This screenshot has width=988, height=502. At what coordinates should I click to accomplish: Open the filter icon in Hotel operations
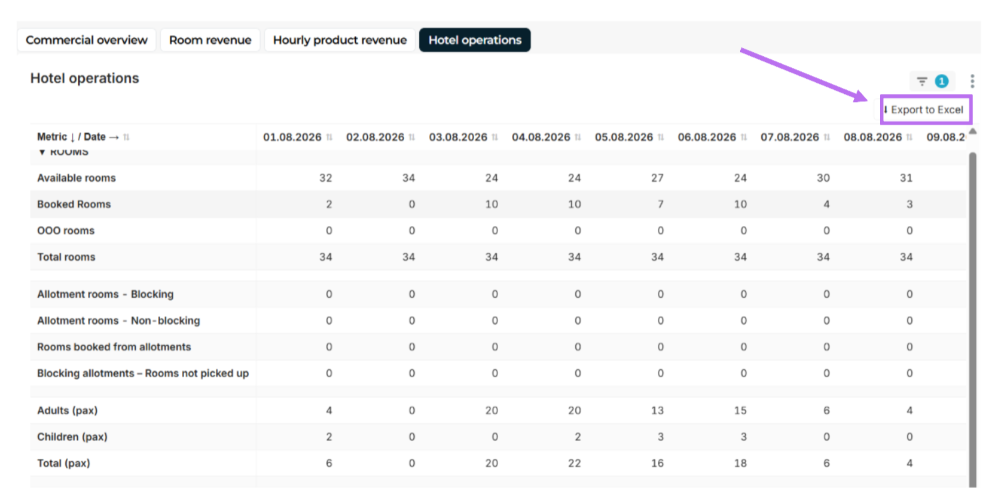[x=922, y=81]
